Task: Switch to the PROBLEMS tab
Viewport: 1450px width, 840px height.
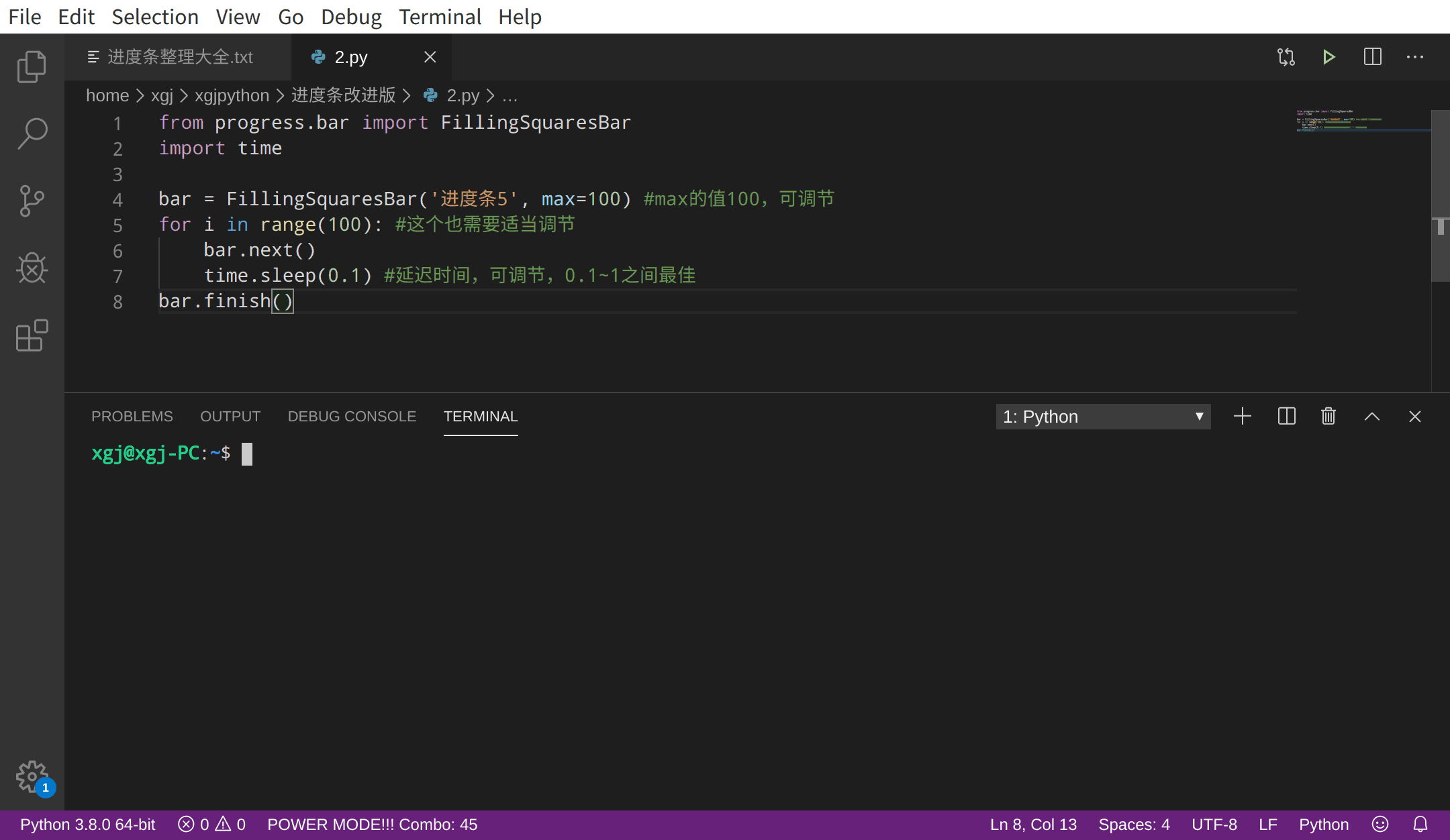Action: pos(132,416)
